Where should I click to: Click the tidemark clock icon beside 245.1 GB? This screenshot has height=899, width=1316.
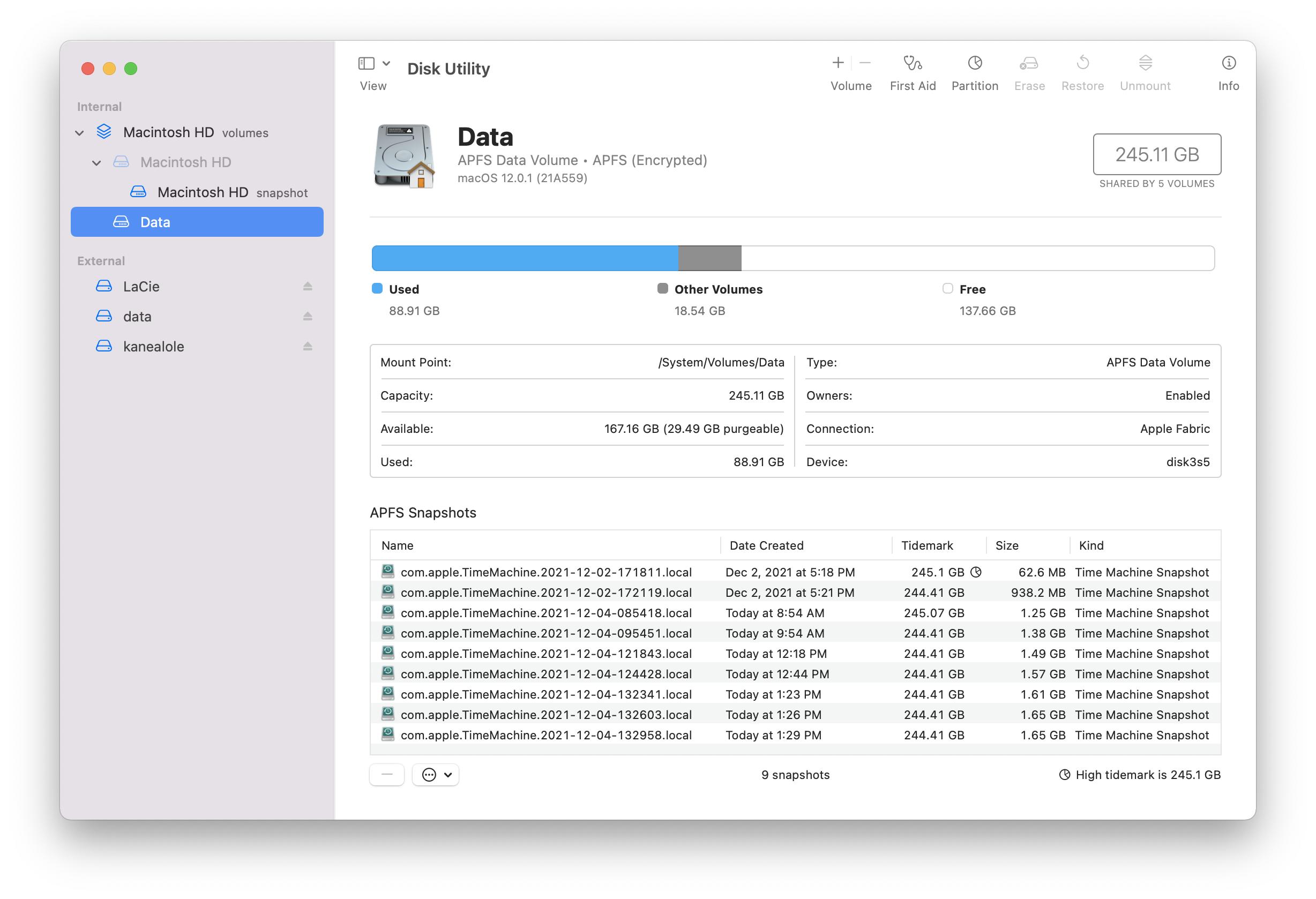coord(976,572)
